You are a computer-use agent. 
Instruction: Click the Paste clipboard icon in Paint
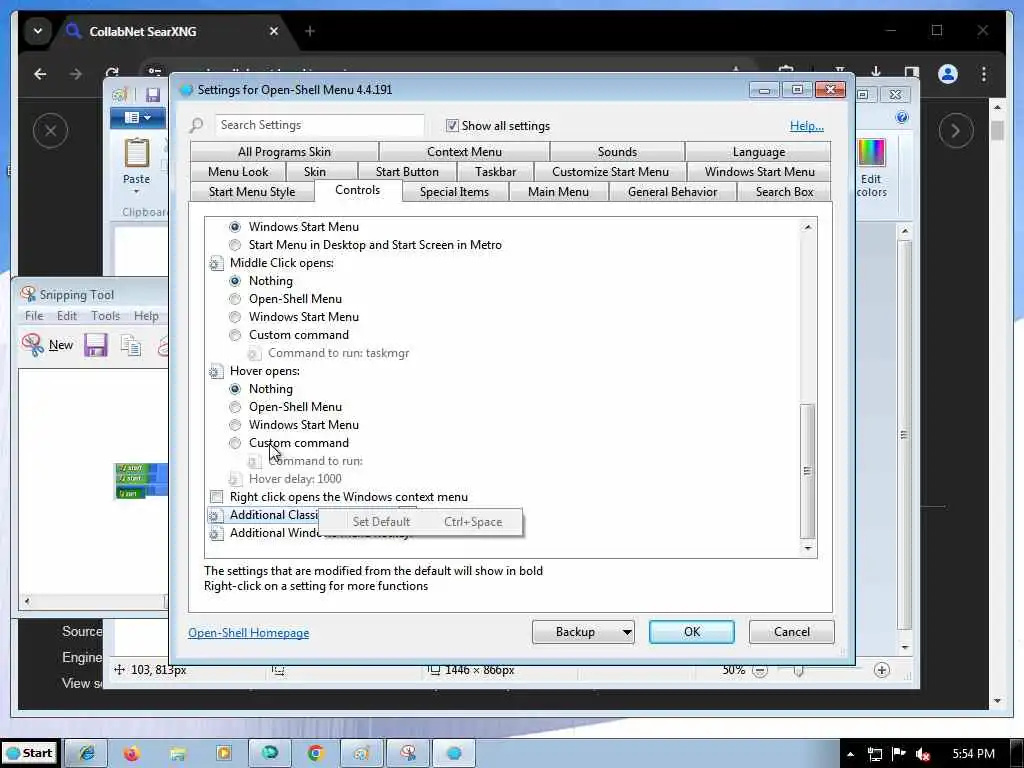(136, 153)
